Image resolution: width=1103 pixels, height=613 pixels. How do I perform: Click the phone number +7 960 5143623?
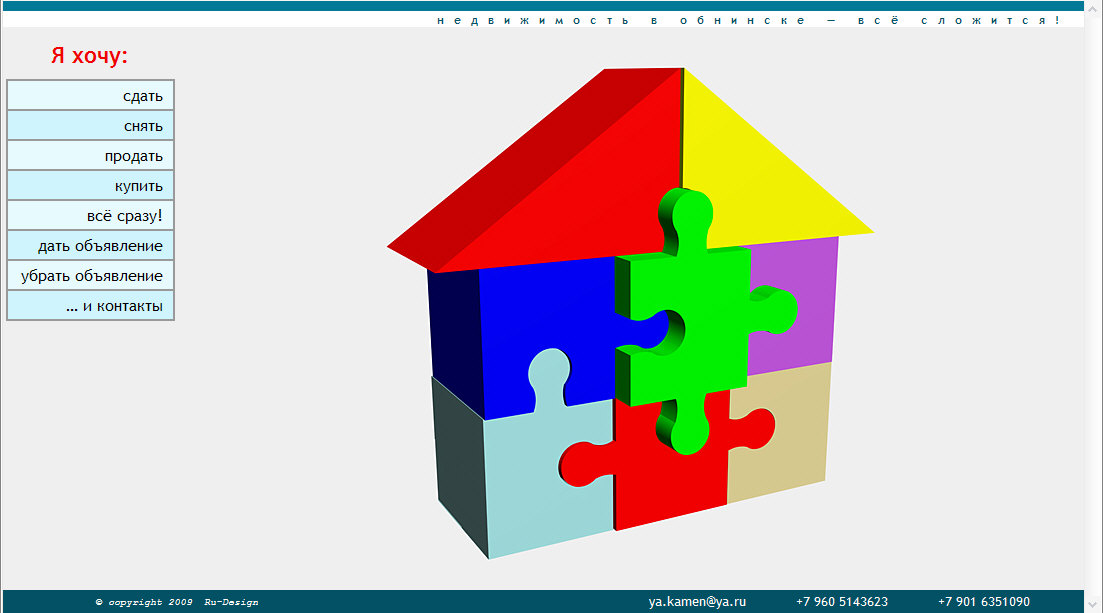pos(841,602)
